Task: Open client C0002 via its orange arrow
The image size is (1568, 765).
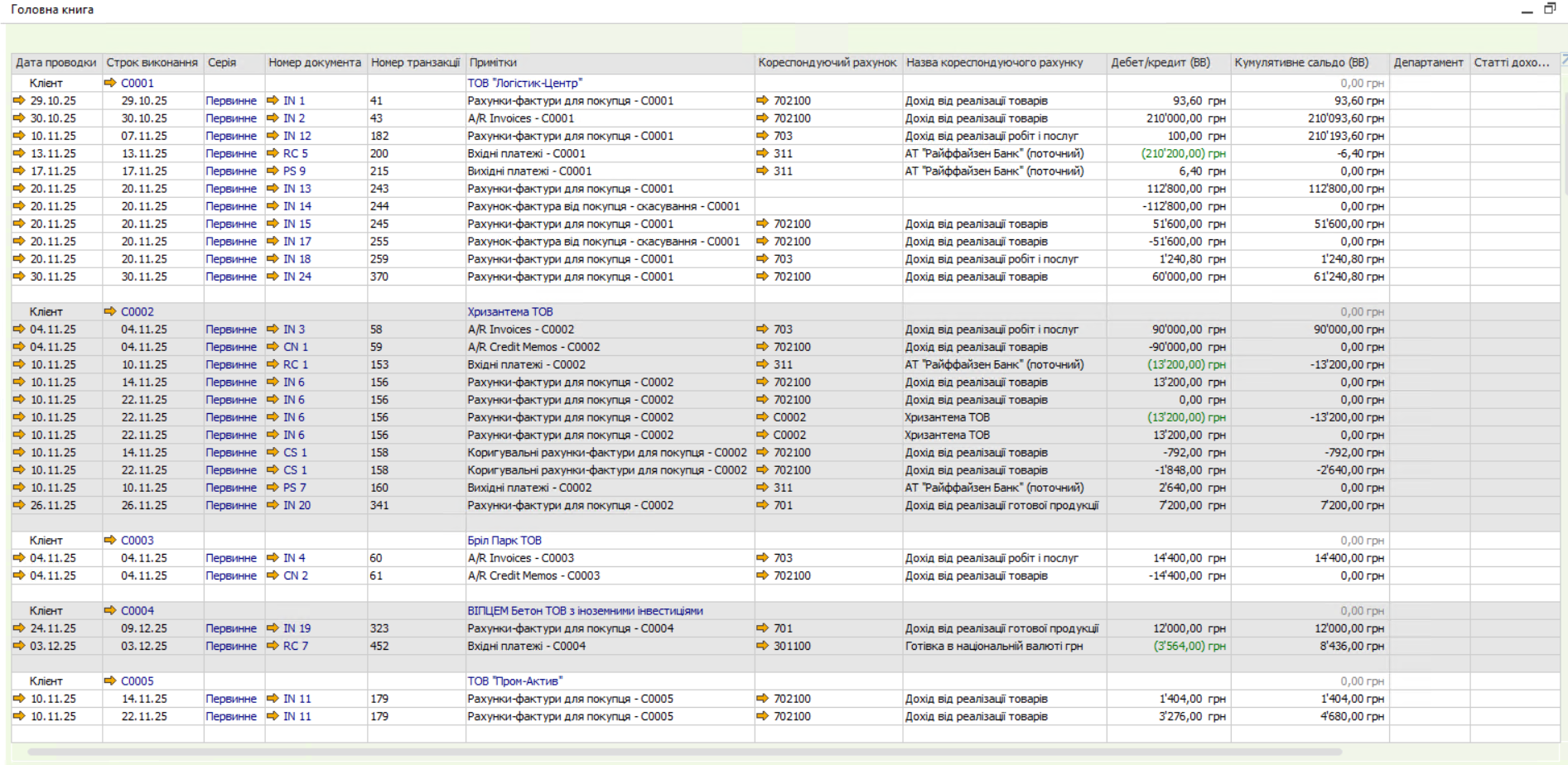Action: [109, 312]
